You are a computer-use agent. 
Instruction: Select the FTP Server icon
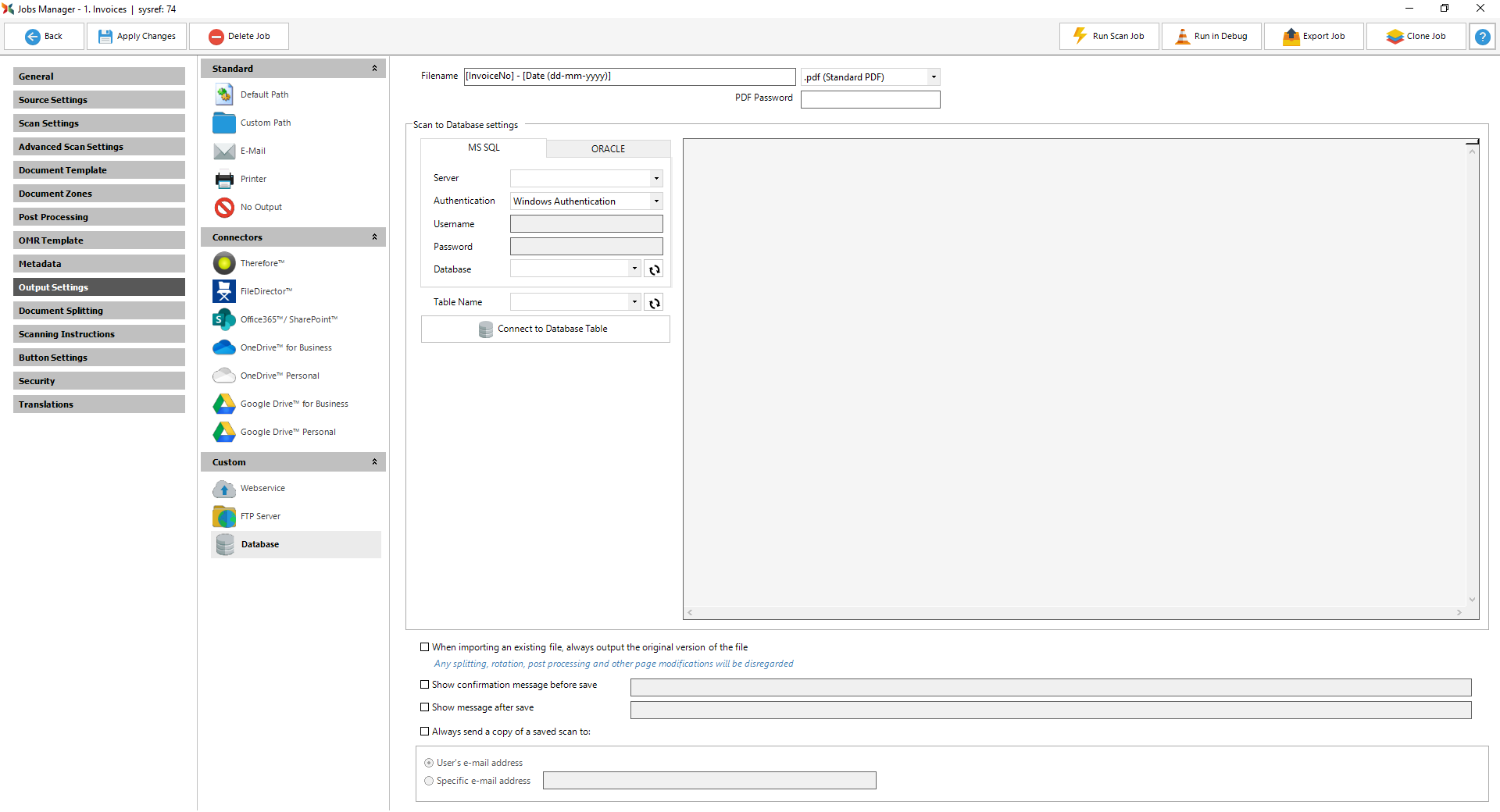pyautogui.click(x=224, y=517)
